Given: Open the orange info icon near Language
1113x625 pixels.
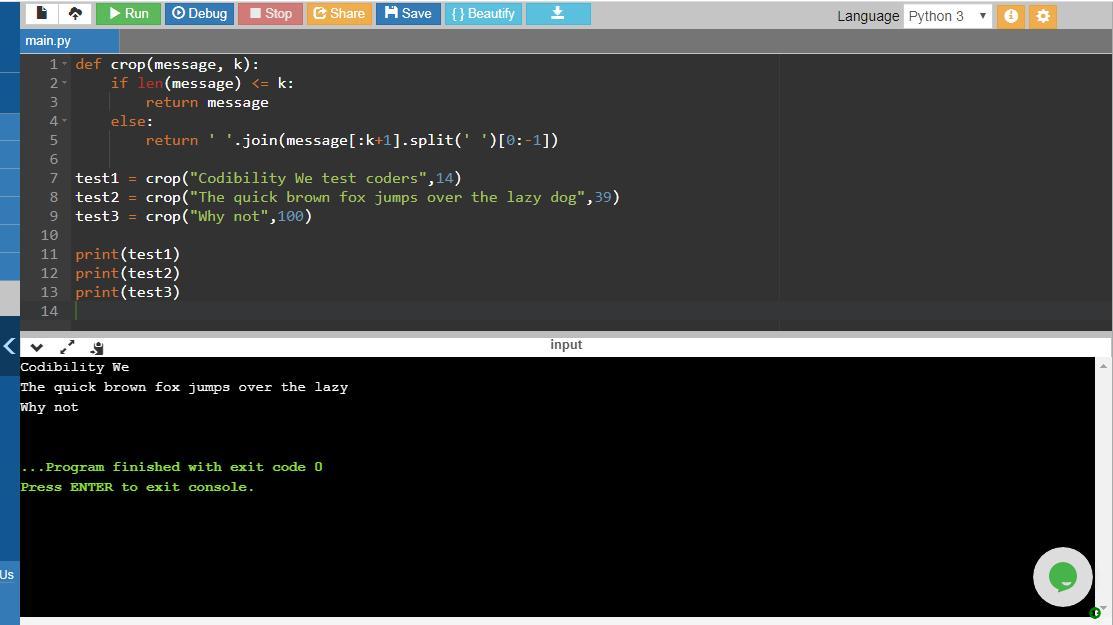Looking at the screenshot, I should click(x=1011, y=16).
